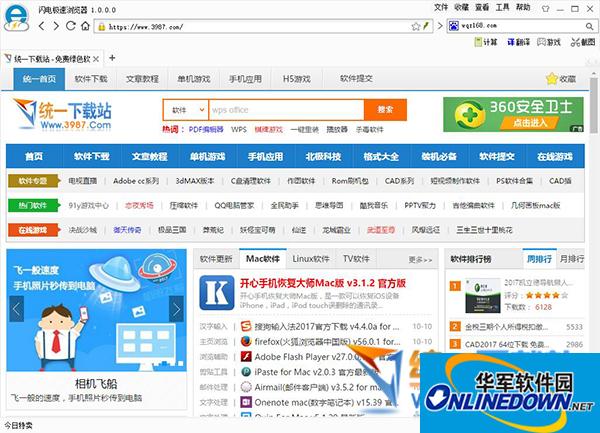Focus the wps office search field
600x433 pixels.
[286, 110]
